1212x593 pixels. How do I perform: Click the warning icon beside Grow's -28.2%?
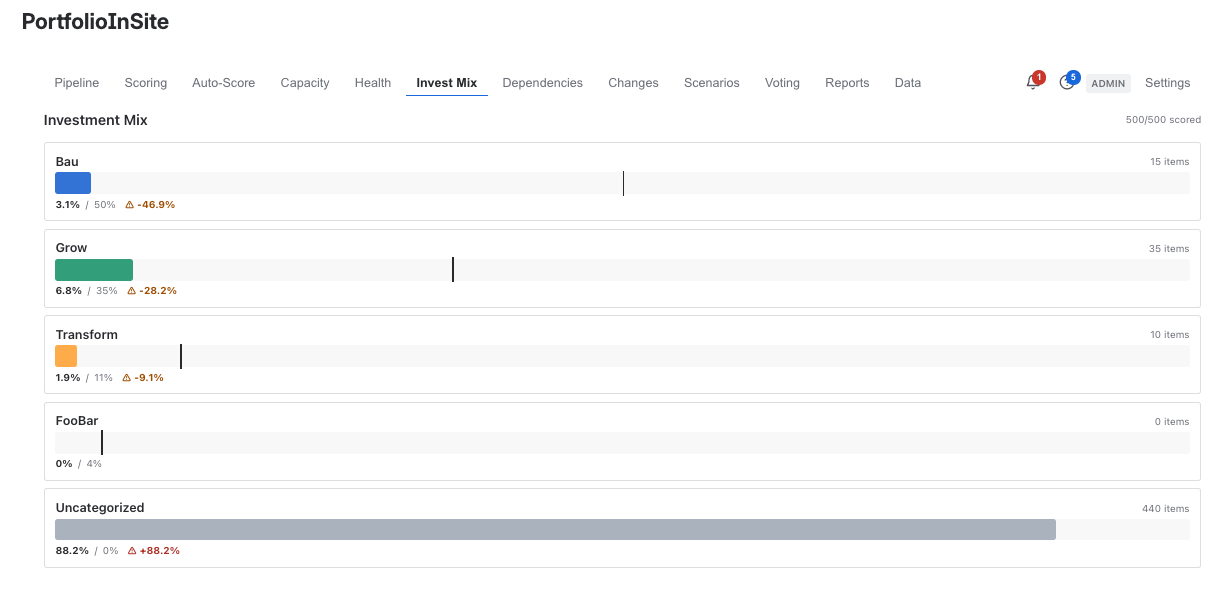click(x=131, y=290)
